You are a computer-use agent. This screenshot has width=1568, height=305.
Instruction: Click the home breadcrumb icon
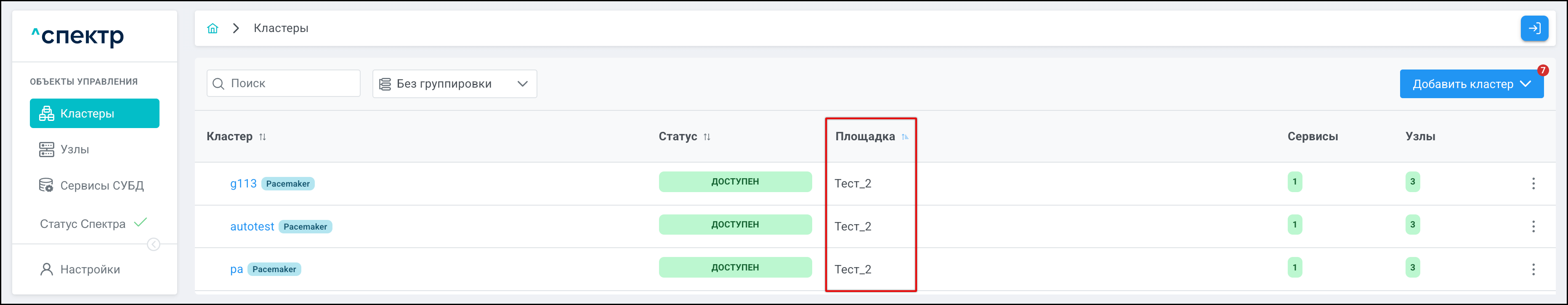click(x=213, y=29)
